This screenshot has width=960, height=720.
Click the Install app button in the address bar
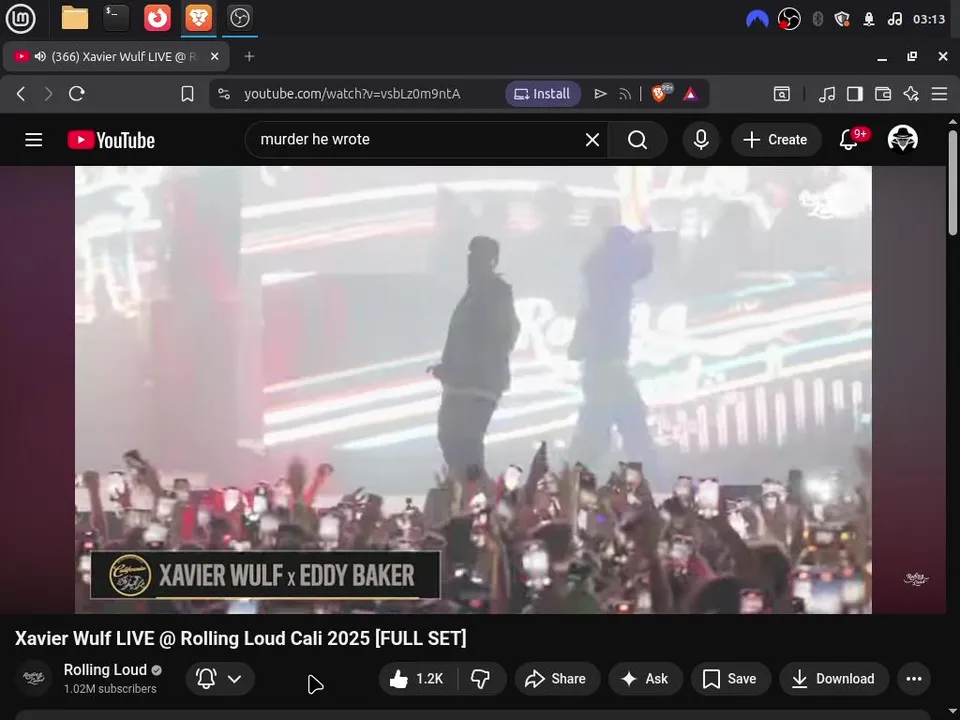click(543, 94)
